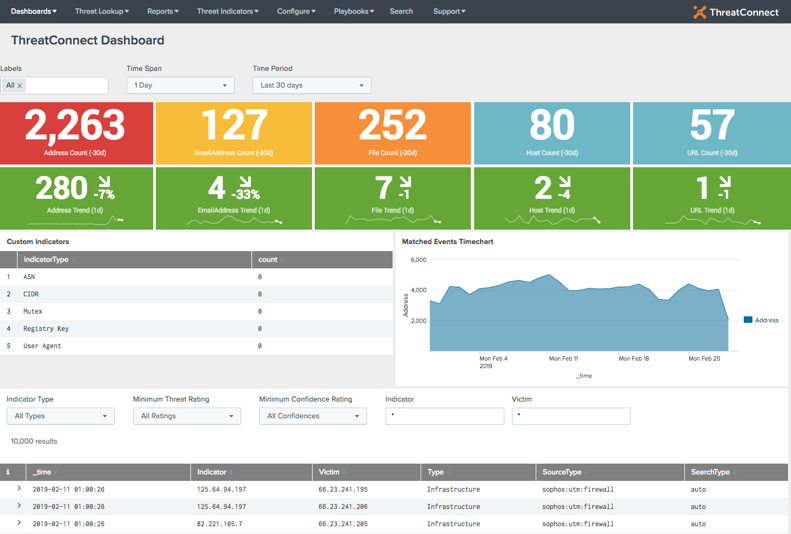Viewport: 791px width, 534px height.
Task: Expand the row with victim 66.23.241.195
Action: point(19,488)
